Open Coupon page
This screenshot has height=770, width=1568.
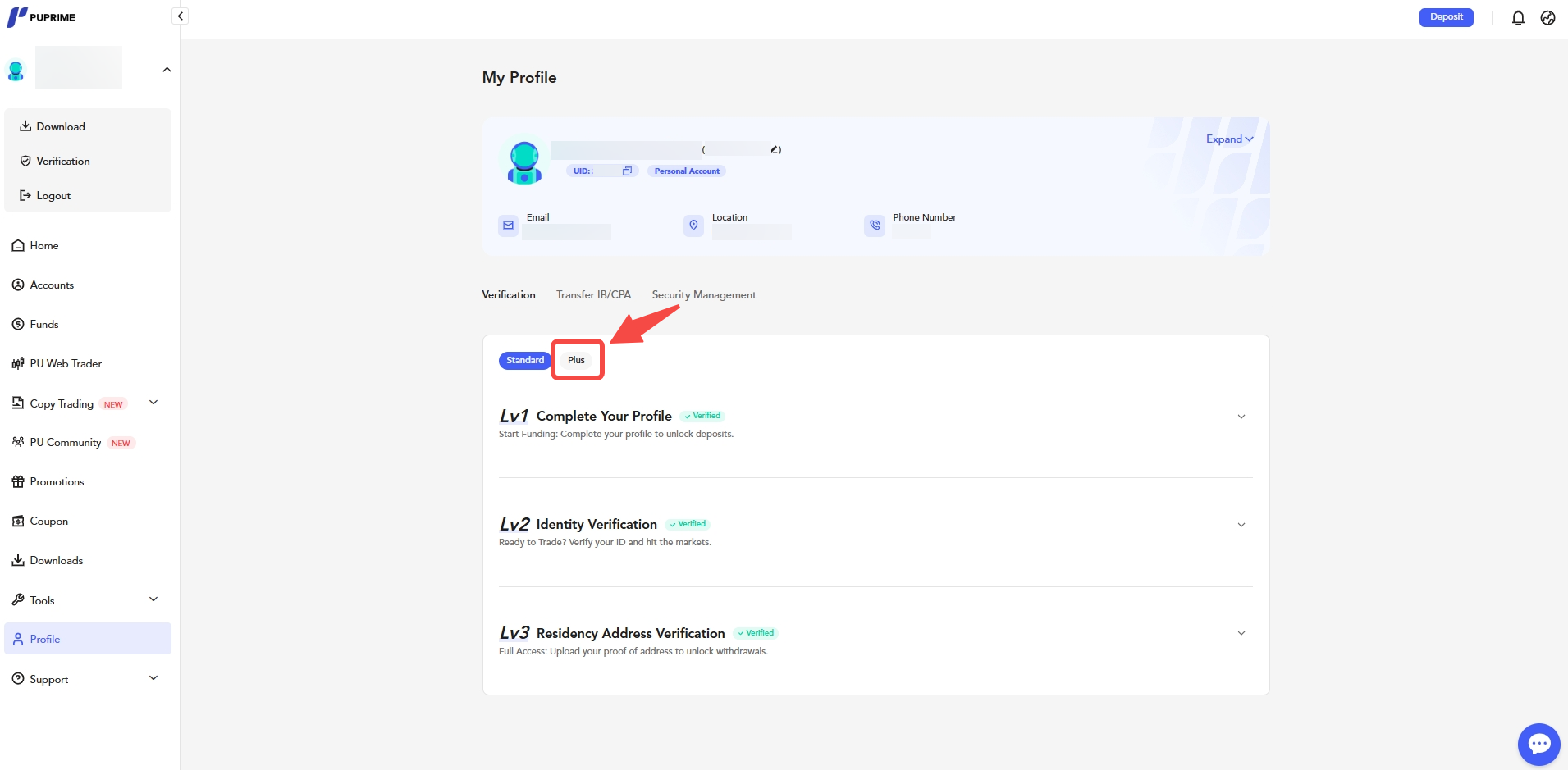click(88, 521)
